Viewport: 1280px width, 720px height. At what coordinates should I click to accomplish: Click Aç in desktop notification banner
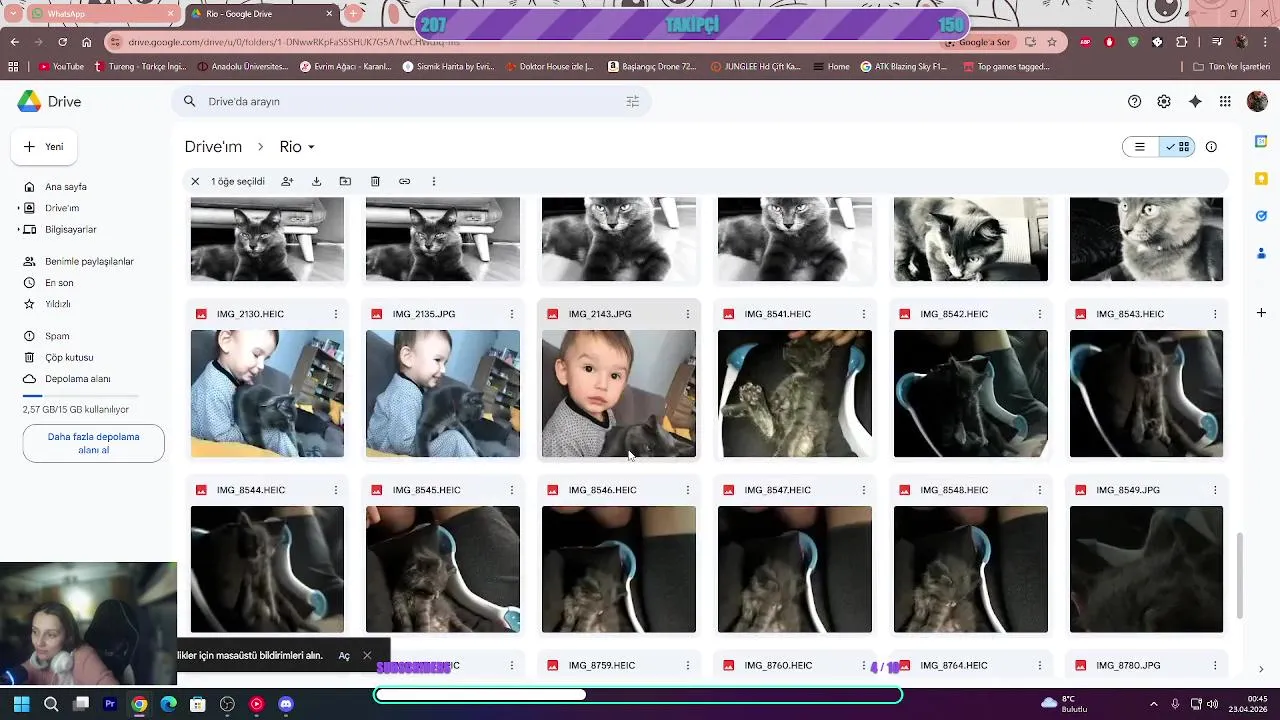[x=344, y=656]
